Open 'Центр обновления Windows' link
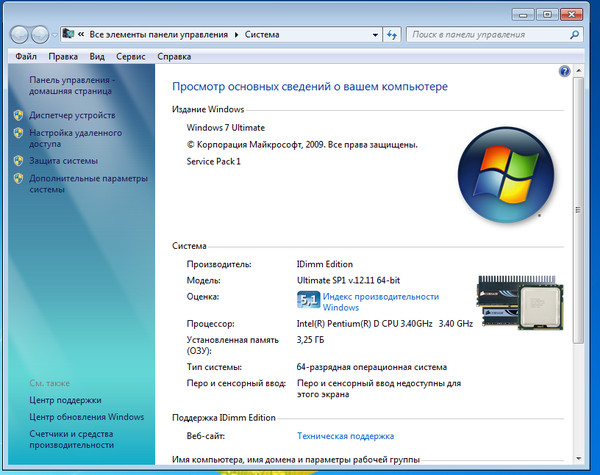 coord(87,417)
